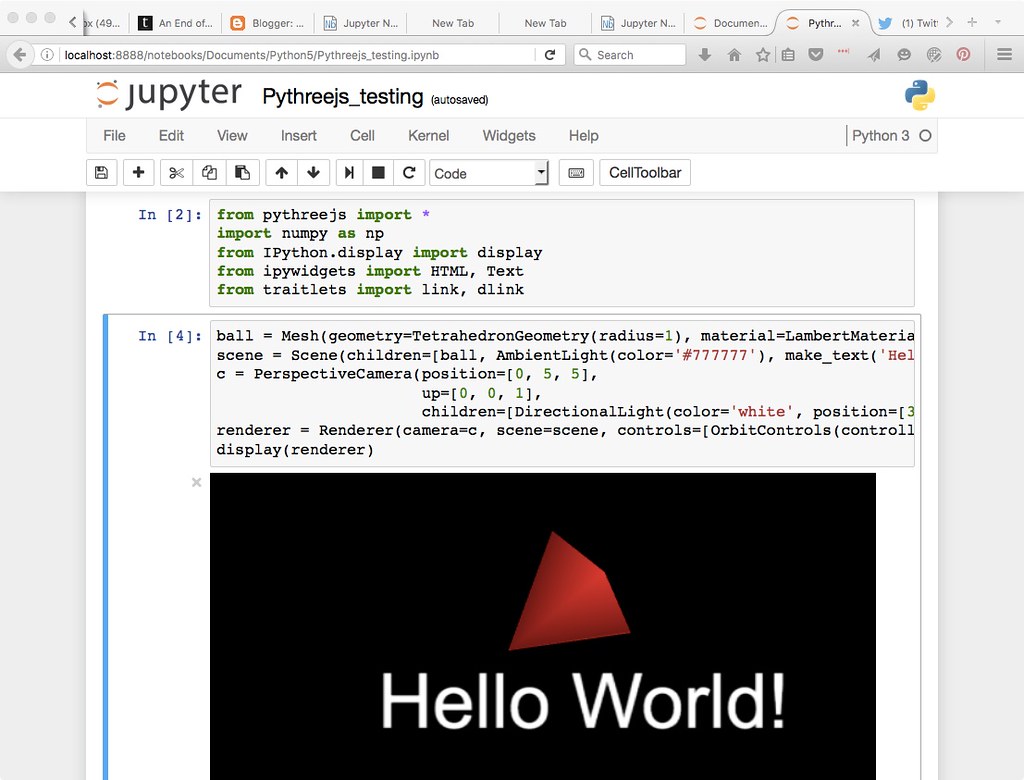The height and width of the screenshot is (780, 1024).
Task: Copy the selected cells
Action: coord(209,172)
